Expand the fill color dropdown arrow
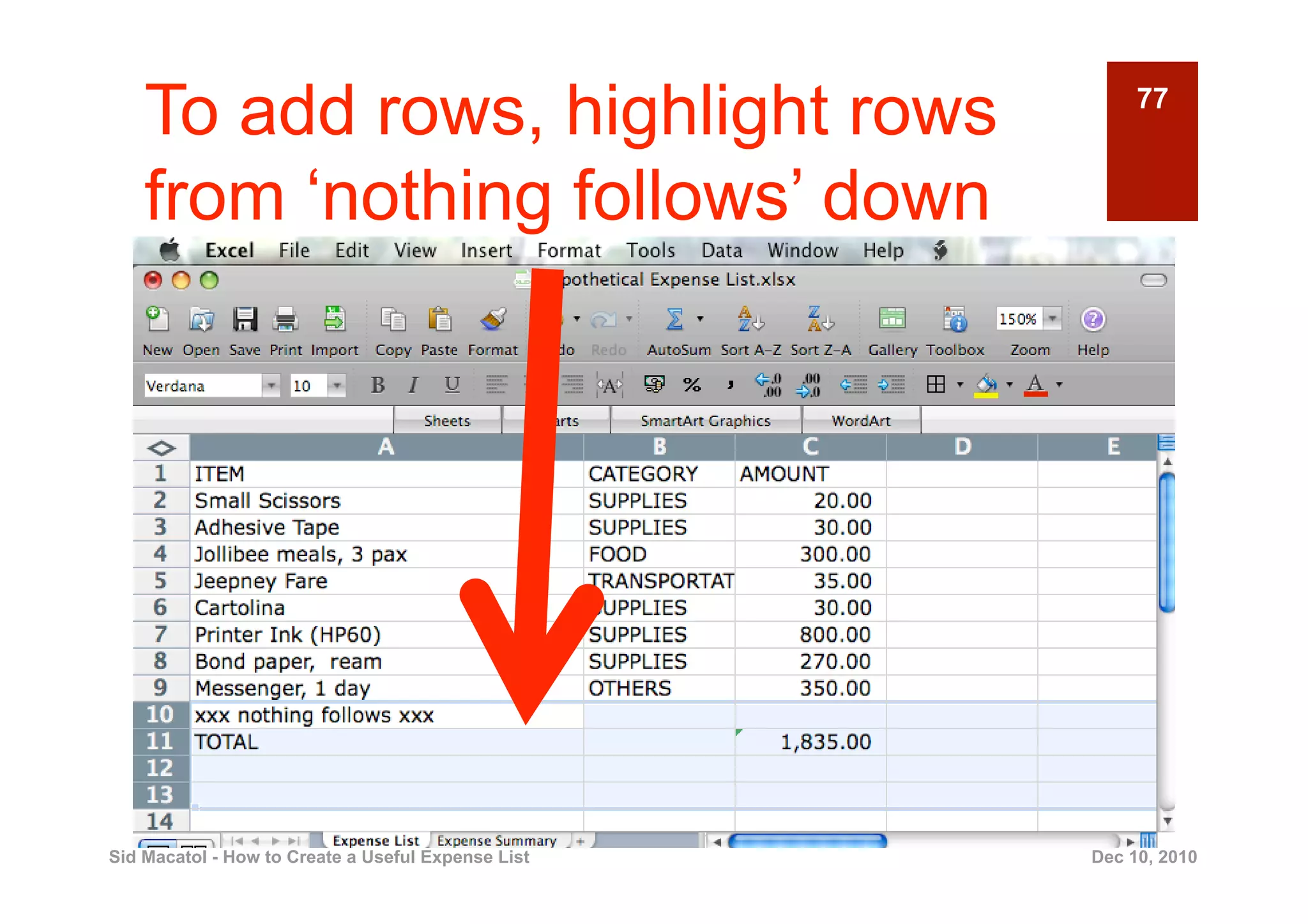Screen dimensions: 1308x924 coord(1009,384)
